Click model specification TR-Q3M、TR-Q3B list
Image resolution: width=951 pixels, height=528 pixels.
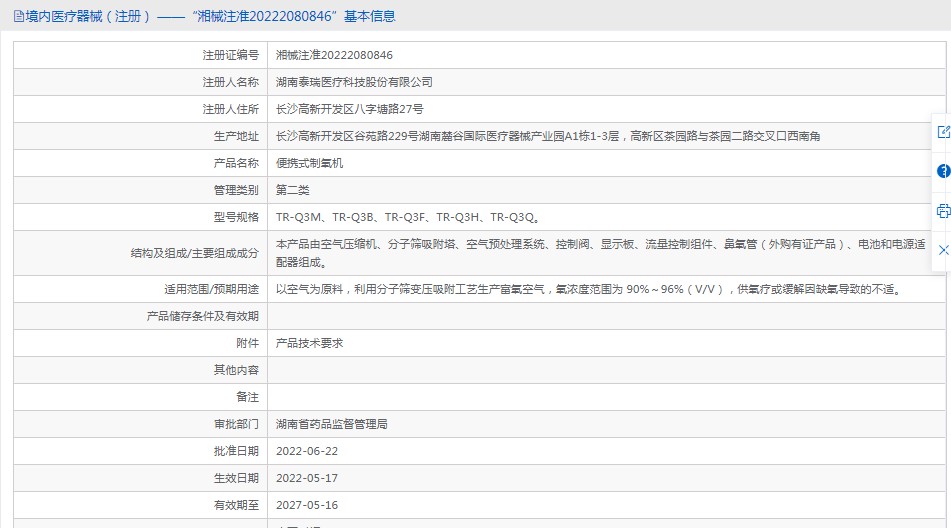(408, 217)
